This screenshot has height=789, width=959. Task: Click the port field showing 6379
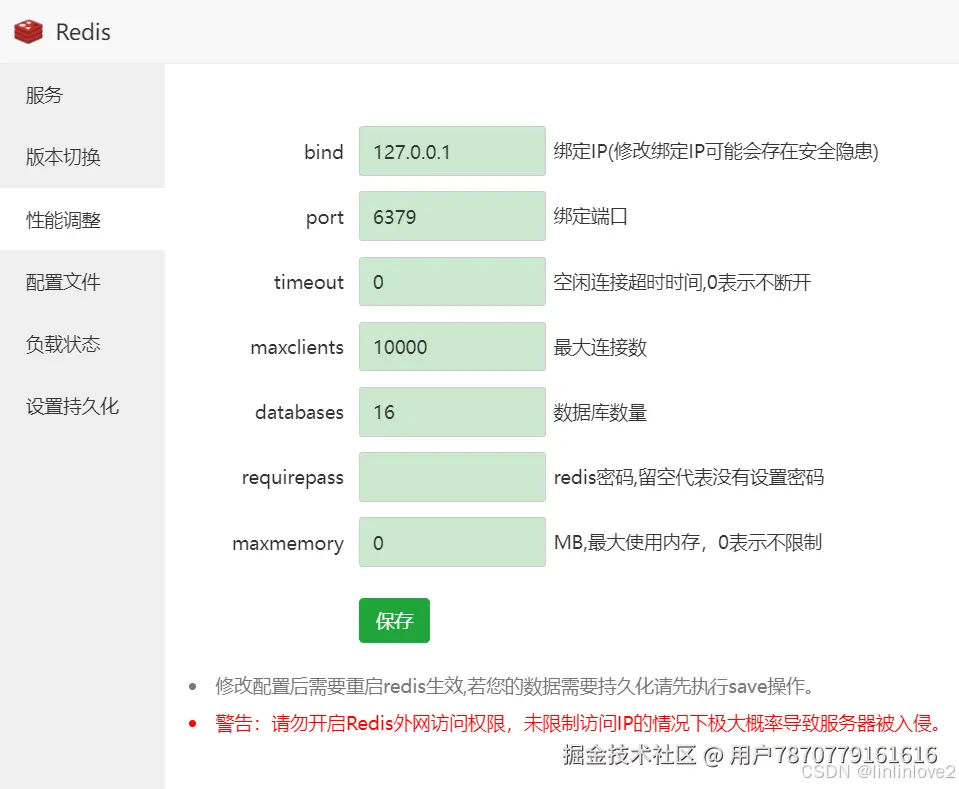(452, 216)
